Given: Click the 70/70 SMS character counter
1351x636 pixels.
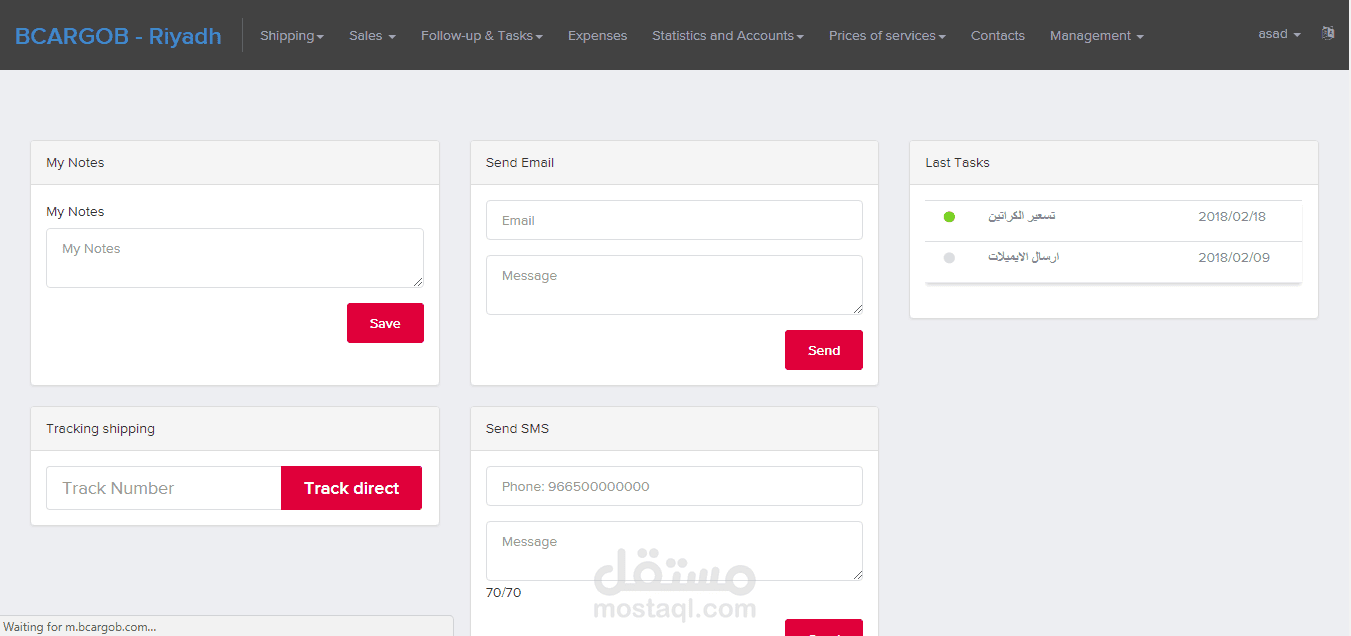Looking at the screenshot, I should click(503, 593).
